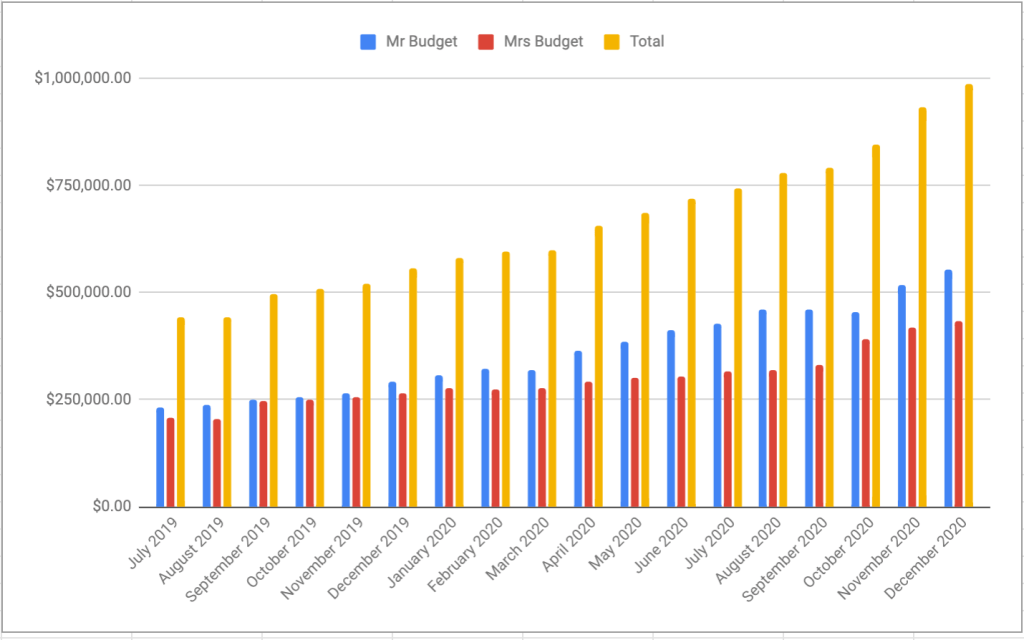Select the yellow Total bar for November 2020
Screen dimensions: 1024x640
[922, 308]
